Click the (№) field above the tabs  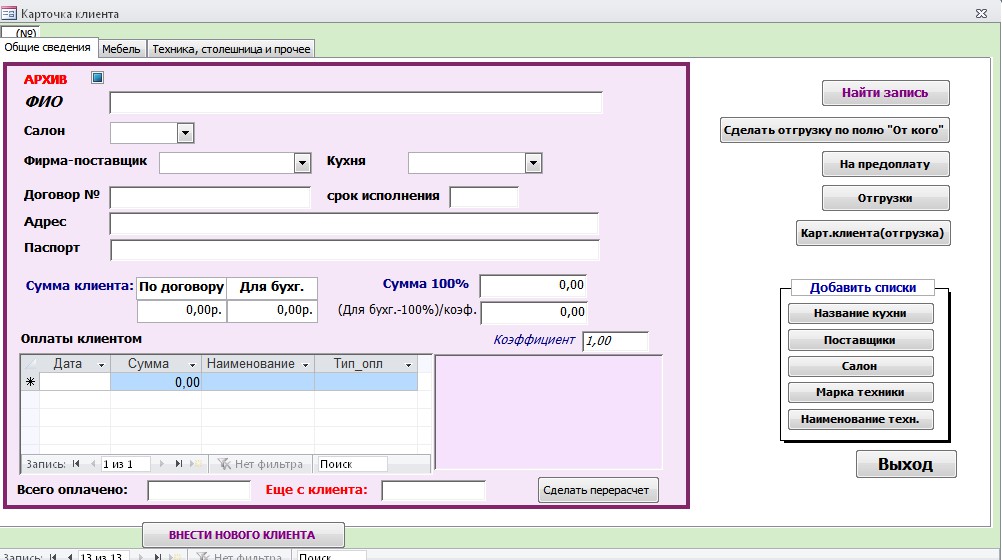point(20,32)
